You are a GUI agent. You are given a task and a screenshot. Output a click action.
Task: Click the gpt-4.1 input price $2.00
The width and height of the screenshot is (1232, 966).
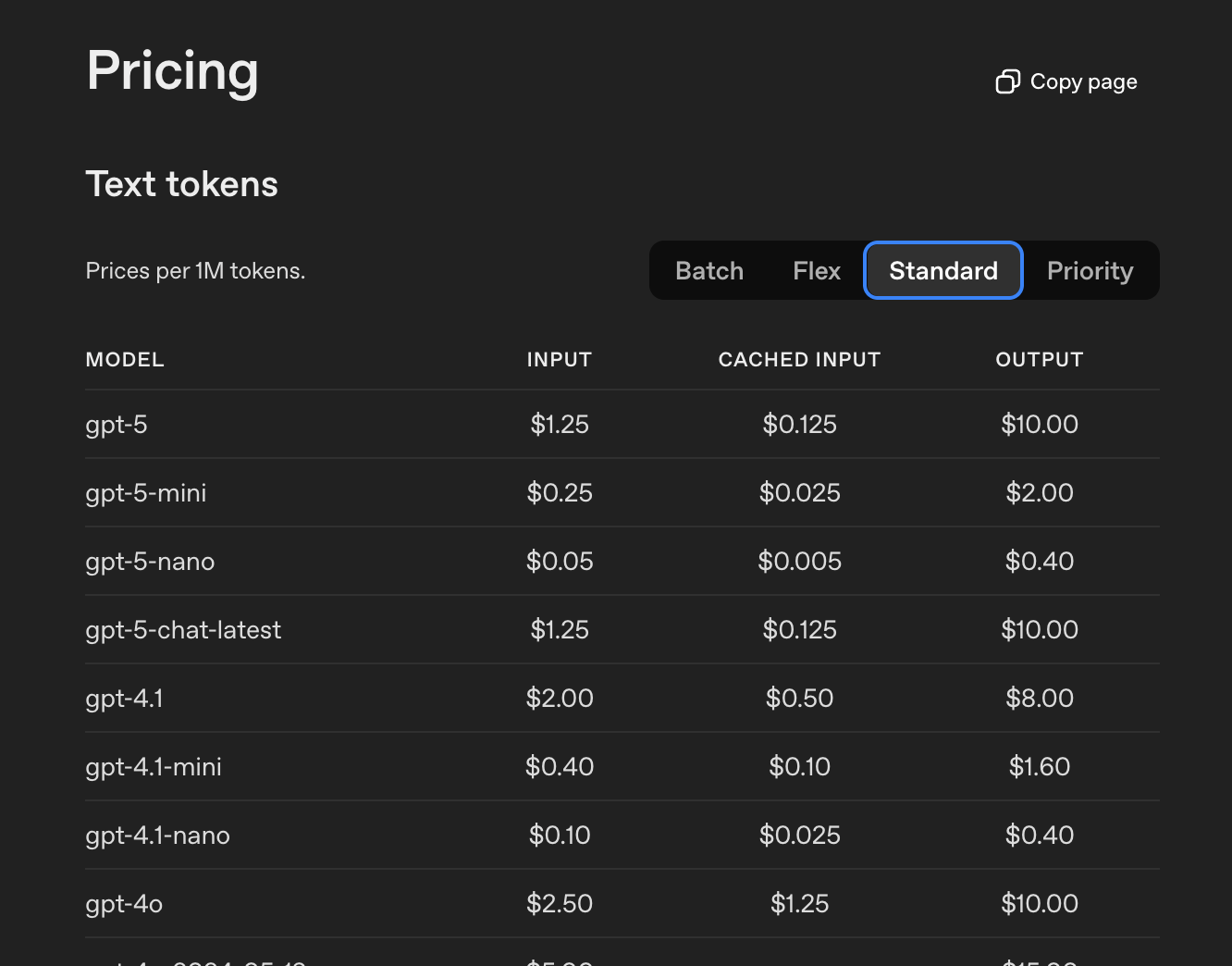pyautogui.click(x=560, y=699)
